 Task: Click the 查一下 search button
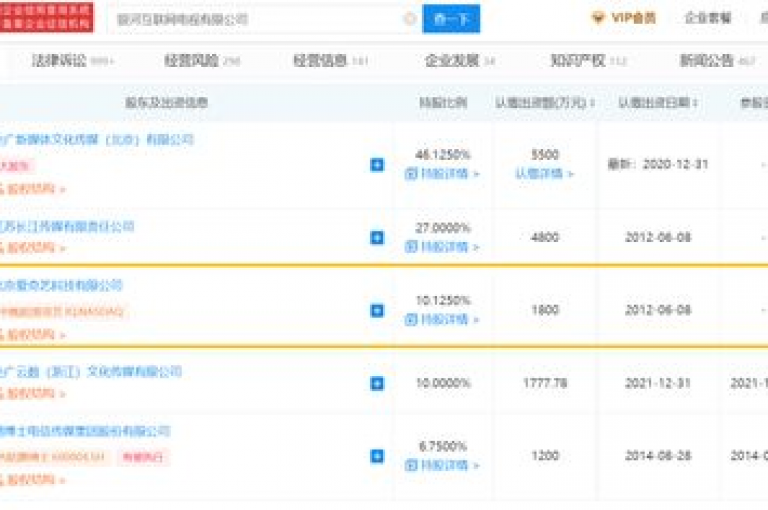451,19
